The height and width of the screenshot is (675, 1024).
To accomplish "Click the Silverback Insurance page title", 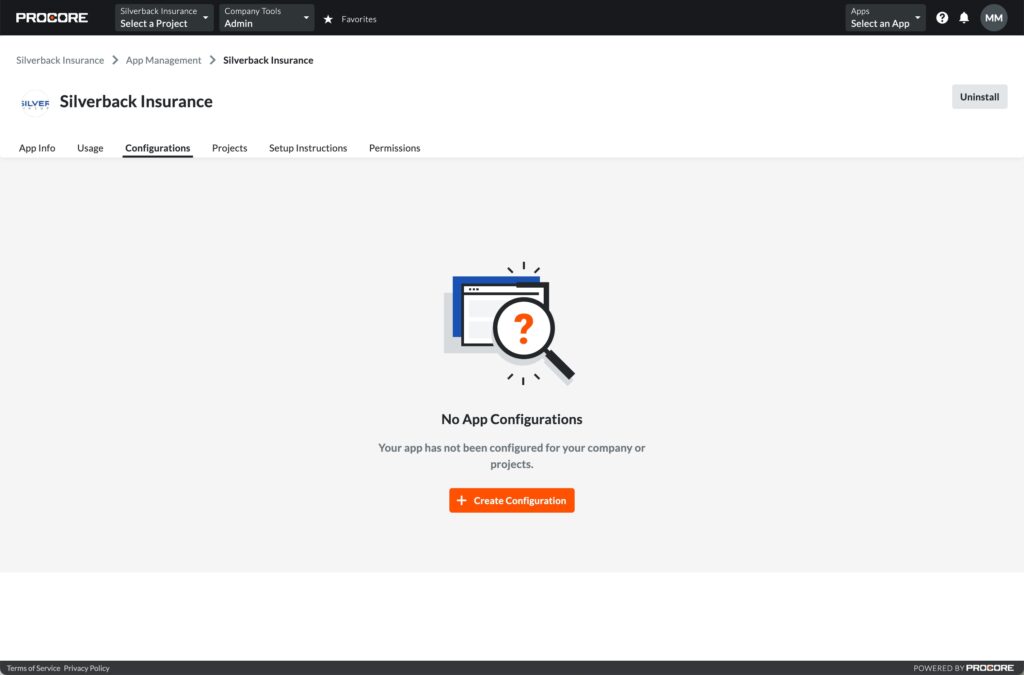I will [x=136, y=101].
